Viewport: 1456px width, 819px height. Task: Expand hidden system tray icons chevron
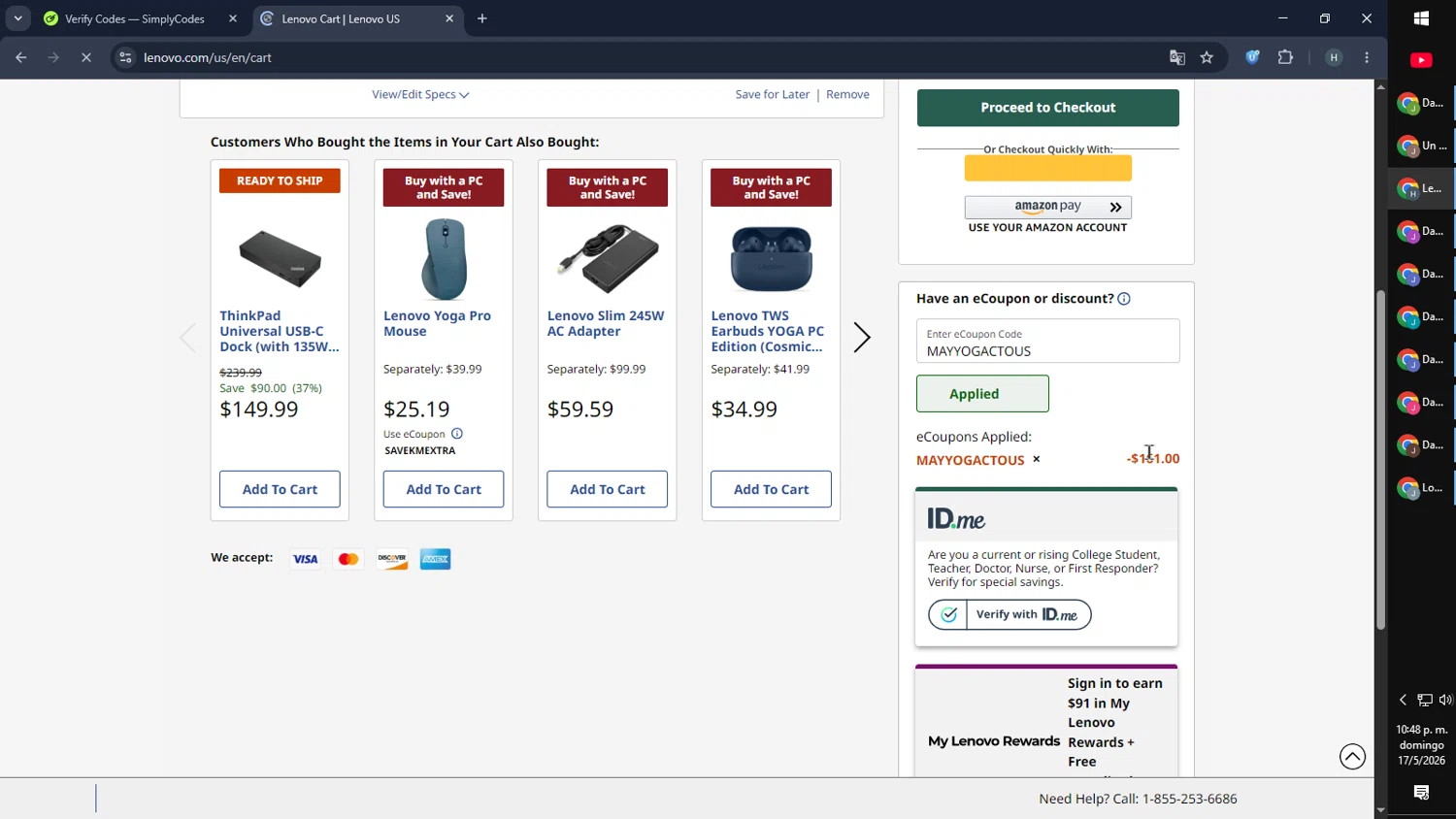tap(1403, 700)
